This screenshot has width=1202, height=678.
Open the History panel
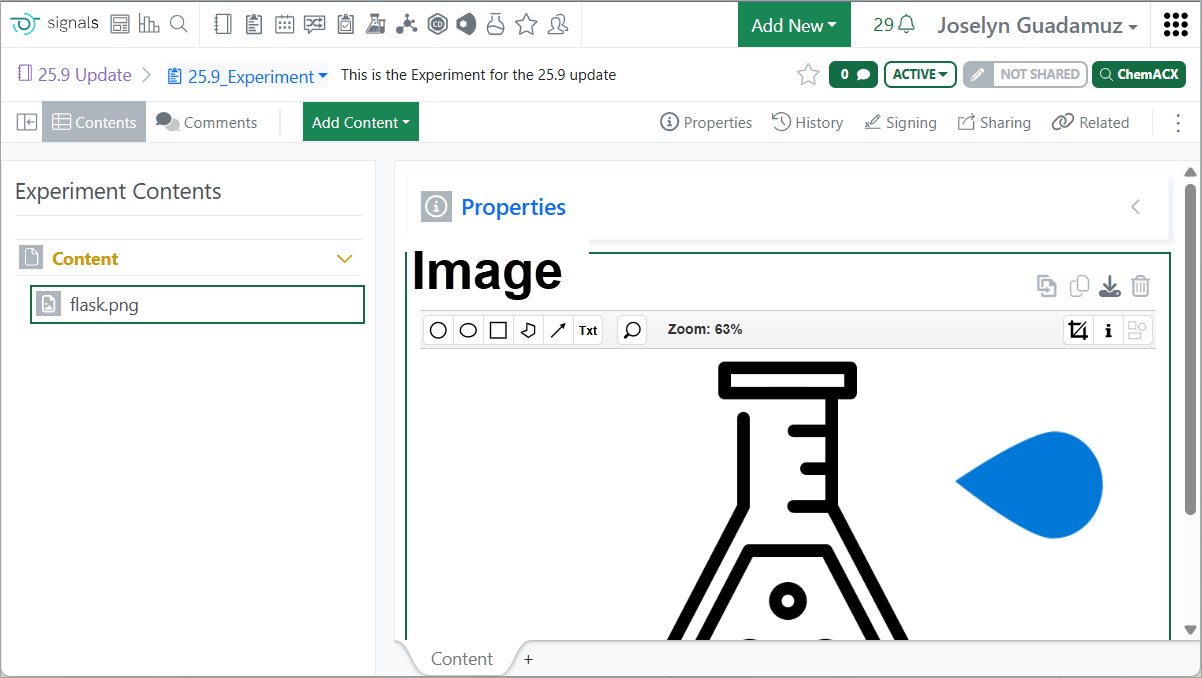tap(807, 122)
